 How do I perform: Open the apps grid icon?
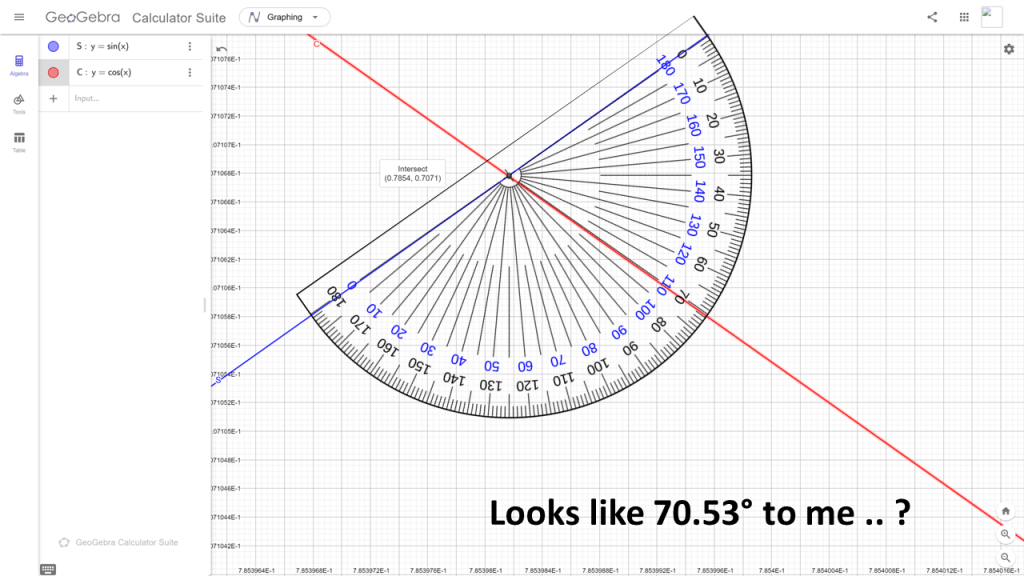click(x=964, y=17)
